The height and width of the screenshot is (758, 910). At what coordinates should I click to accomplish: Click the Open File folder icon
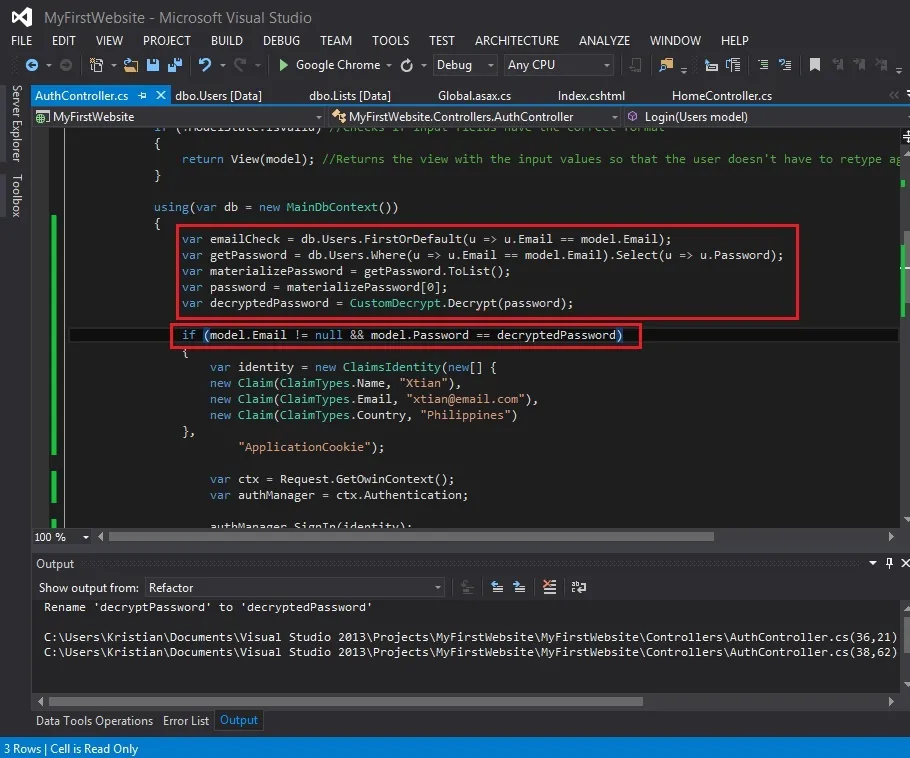coord(131,65)
